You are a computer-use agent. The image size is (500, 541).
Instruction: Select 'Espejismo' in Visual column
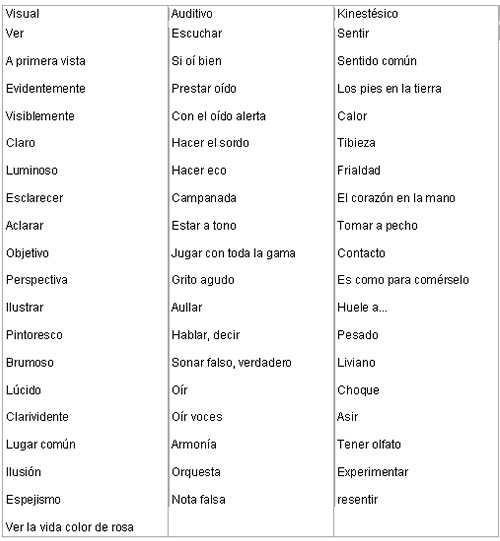[33, 500]
